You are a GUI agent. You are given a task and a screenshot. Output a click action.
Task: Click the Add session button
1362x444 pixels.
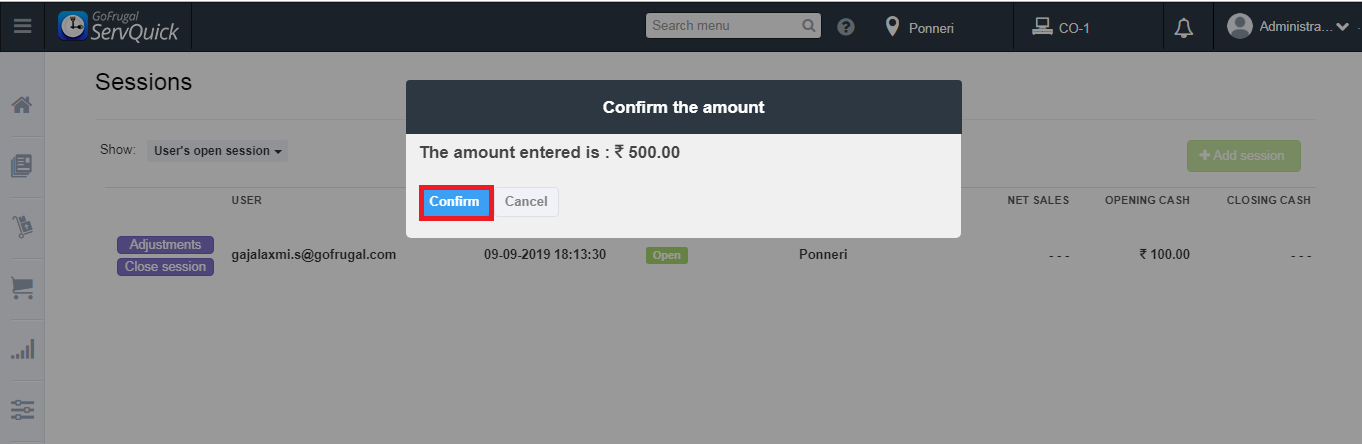1243,156
